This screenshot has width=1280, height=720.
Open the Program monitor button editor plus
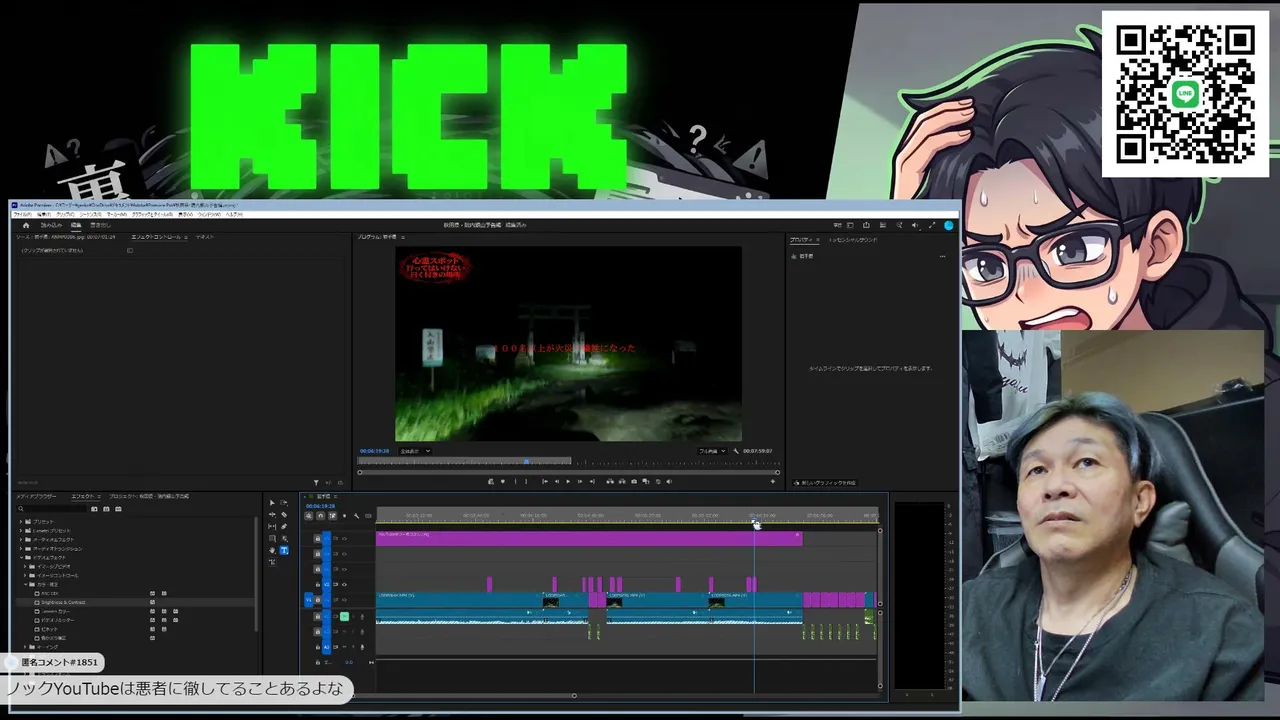click(772, 482)
